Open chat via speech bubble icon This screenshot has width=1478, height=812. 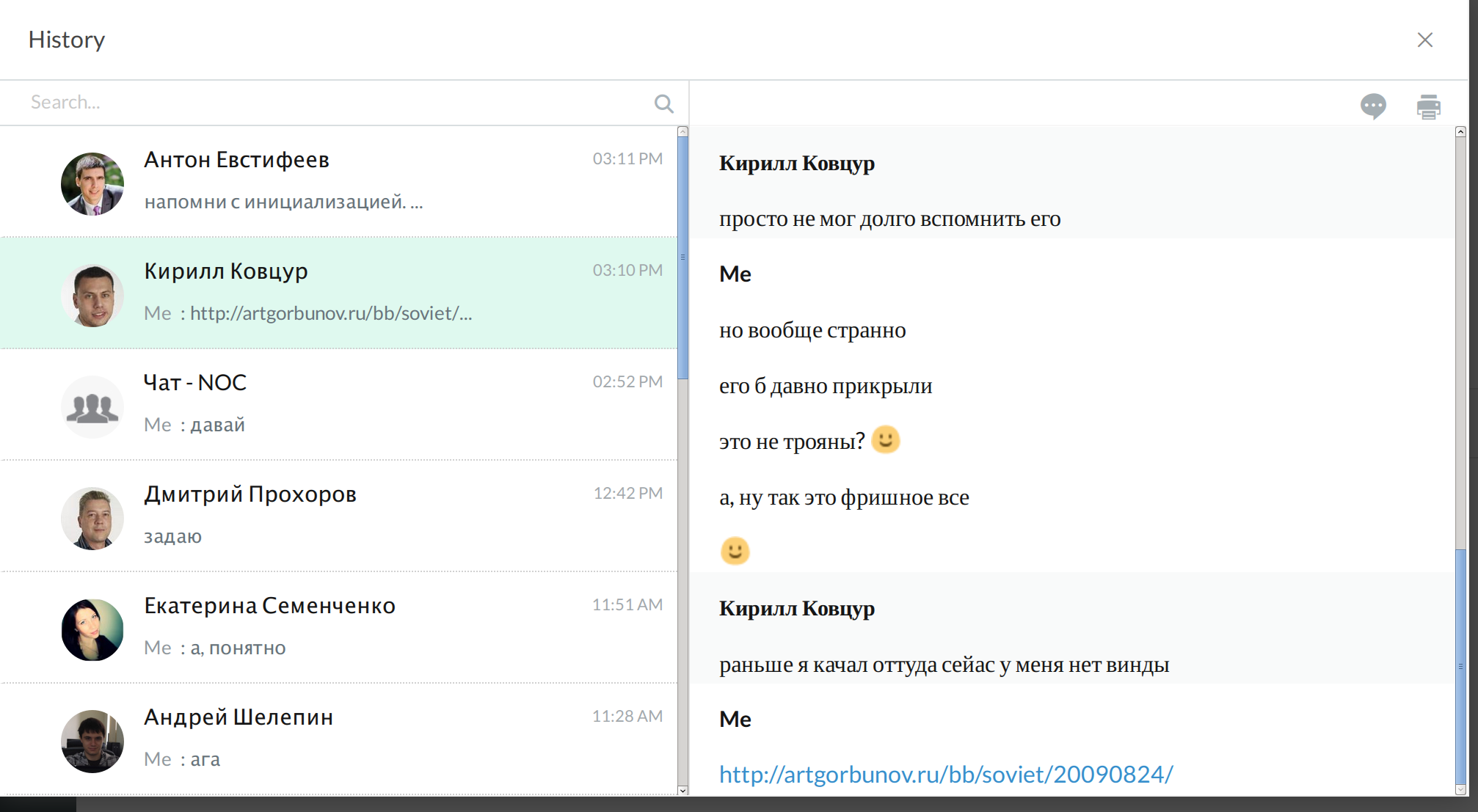point(1373,106)
